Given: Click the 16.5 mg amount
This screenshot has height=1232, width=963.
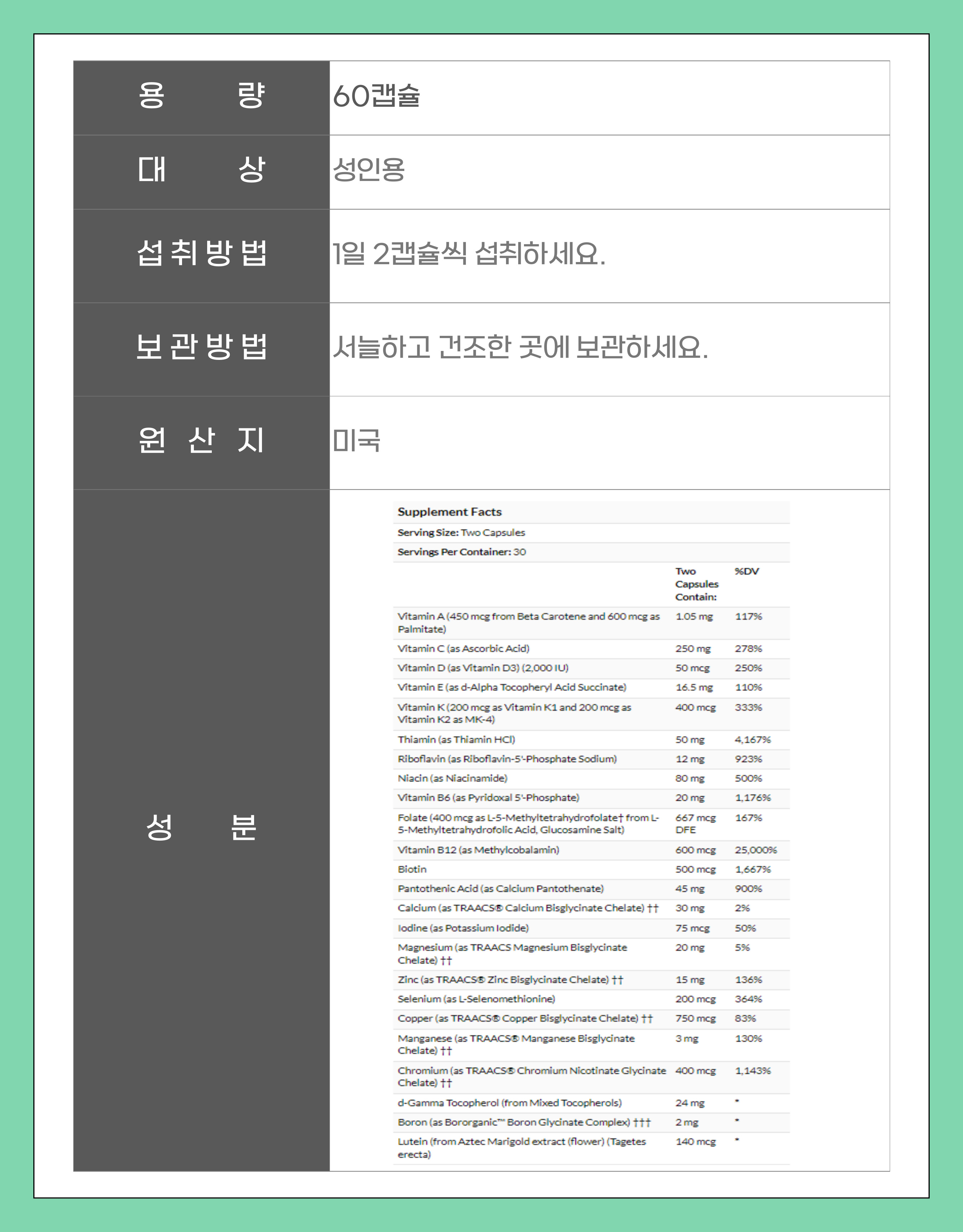Looking at the screenshot, I should tap(694, 687).
